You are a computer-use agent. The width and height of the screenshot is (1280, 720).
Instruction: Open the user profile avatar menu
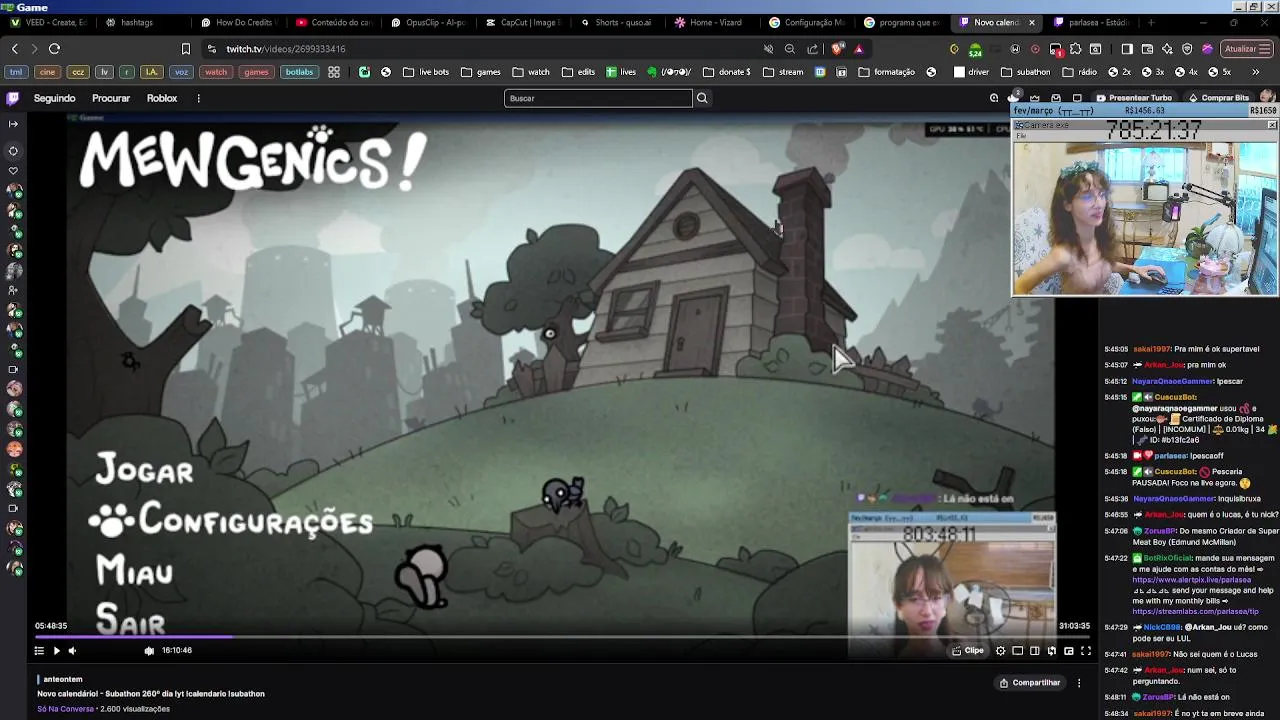pyautogui.click(x=1267, y=98)
